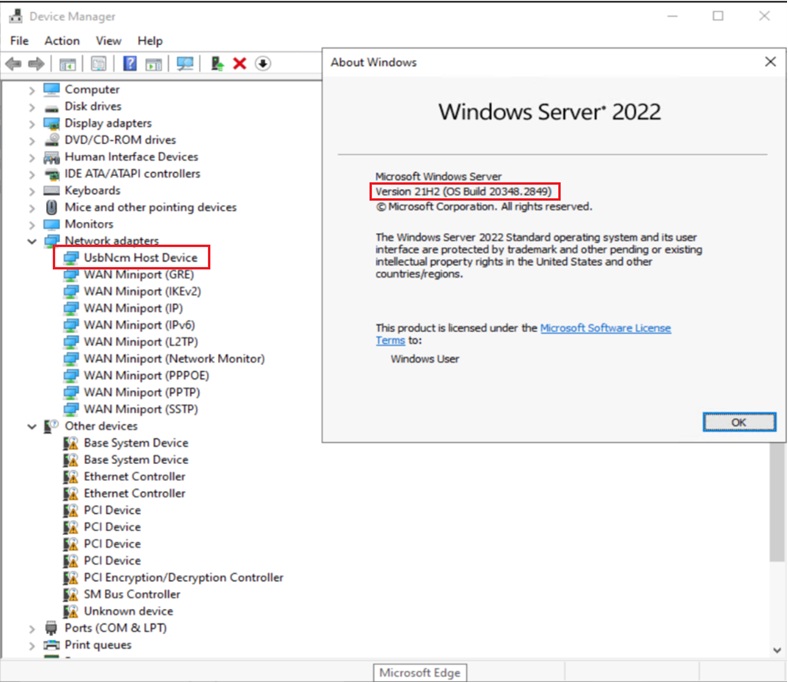Expand the Keyboards node
The width and height of the screenshot is (788, 683).
32,191
